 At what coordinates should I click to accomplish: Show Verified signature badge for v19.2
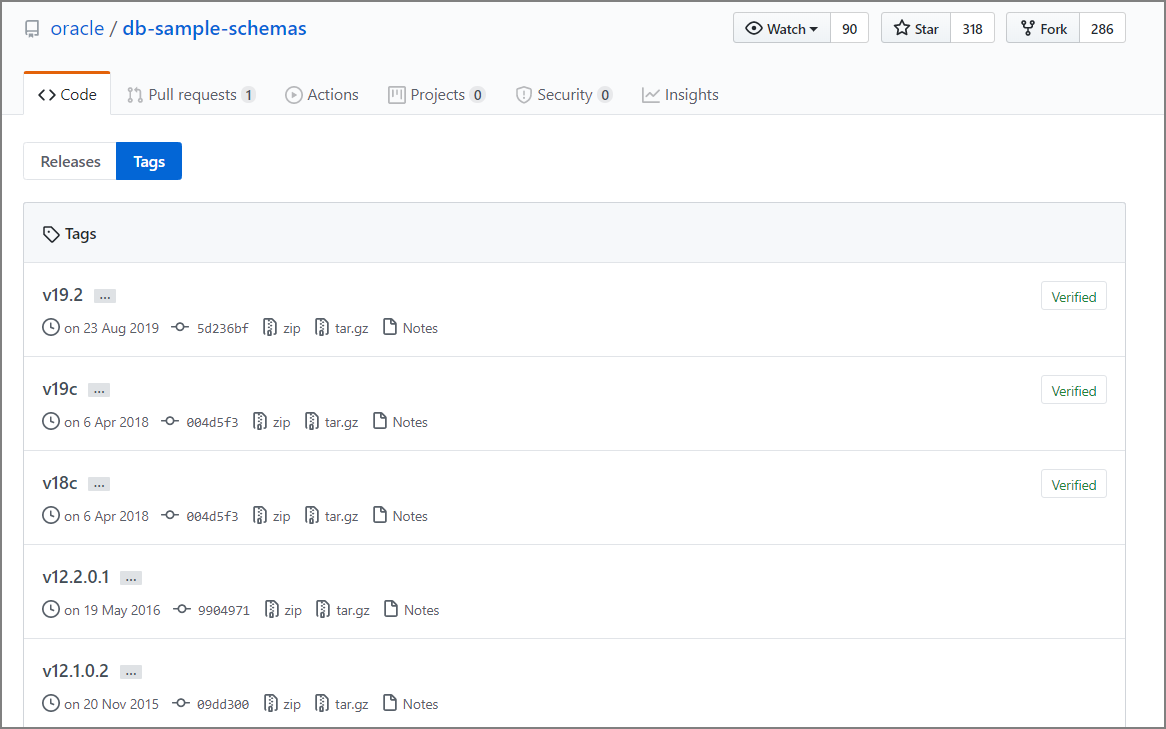pyautogui.click(x=1073, y=297)
